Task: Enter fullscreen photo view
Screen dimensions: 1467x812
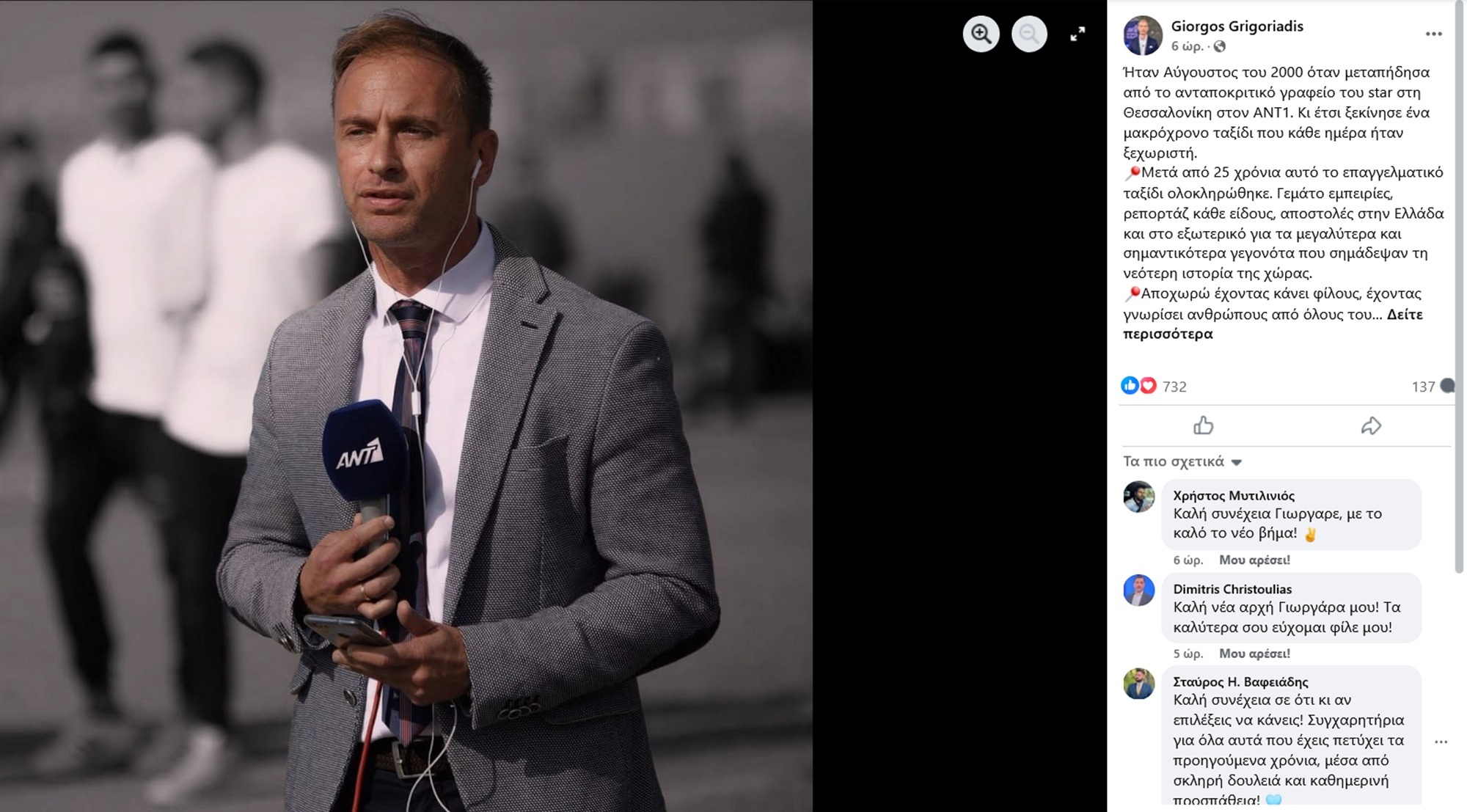Action: [x=1078, y=34]
